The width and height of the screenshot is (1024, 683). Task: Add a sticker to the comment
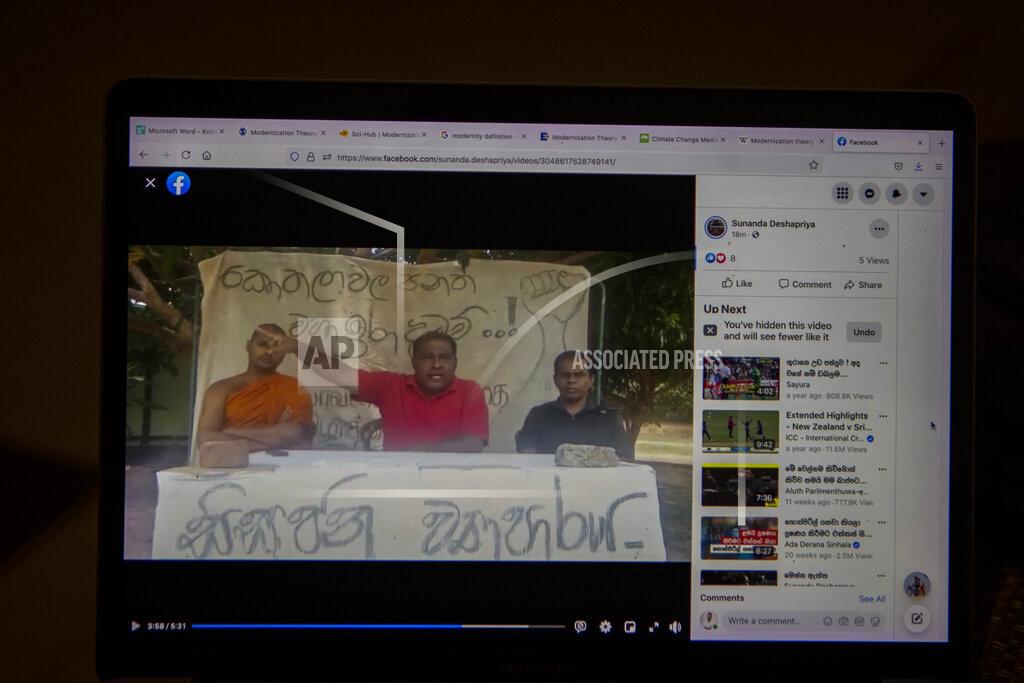tap(875, 622)
